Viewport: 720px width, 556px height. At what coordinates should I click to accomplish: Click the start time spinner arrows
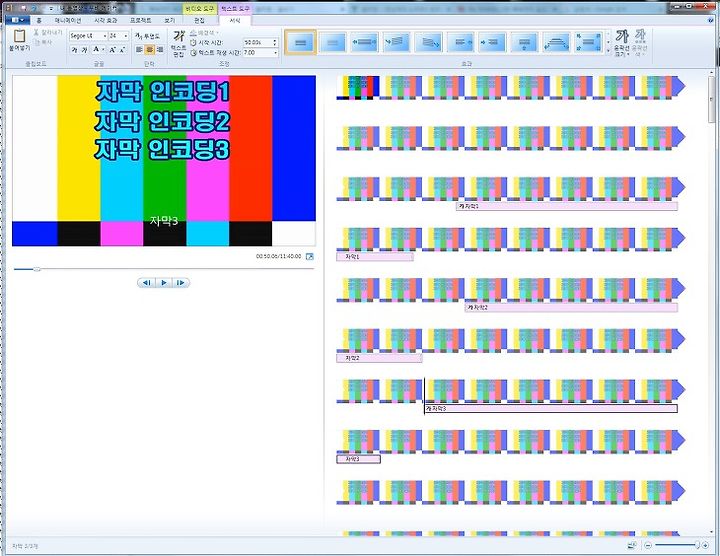click(275, 42)
